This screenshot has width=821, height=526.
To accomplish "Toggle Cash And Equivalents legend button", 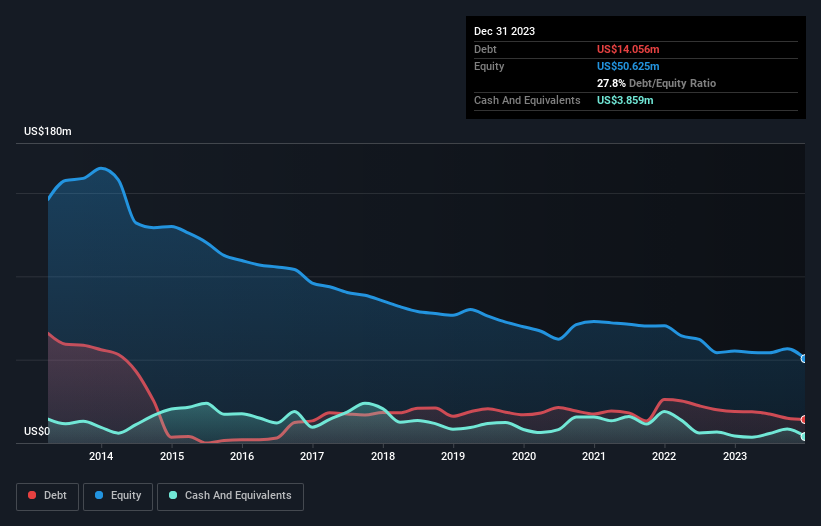I will [230, 496].
